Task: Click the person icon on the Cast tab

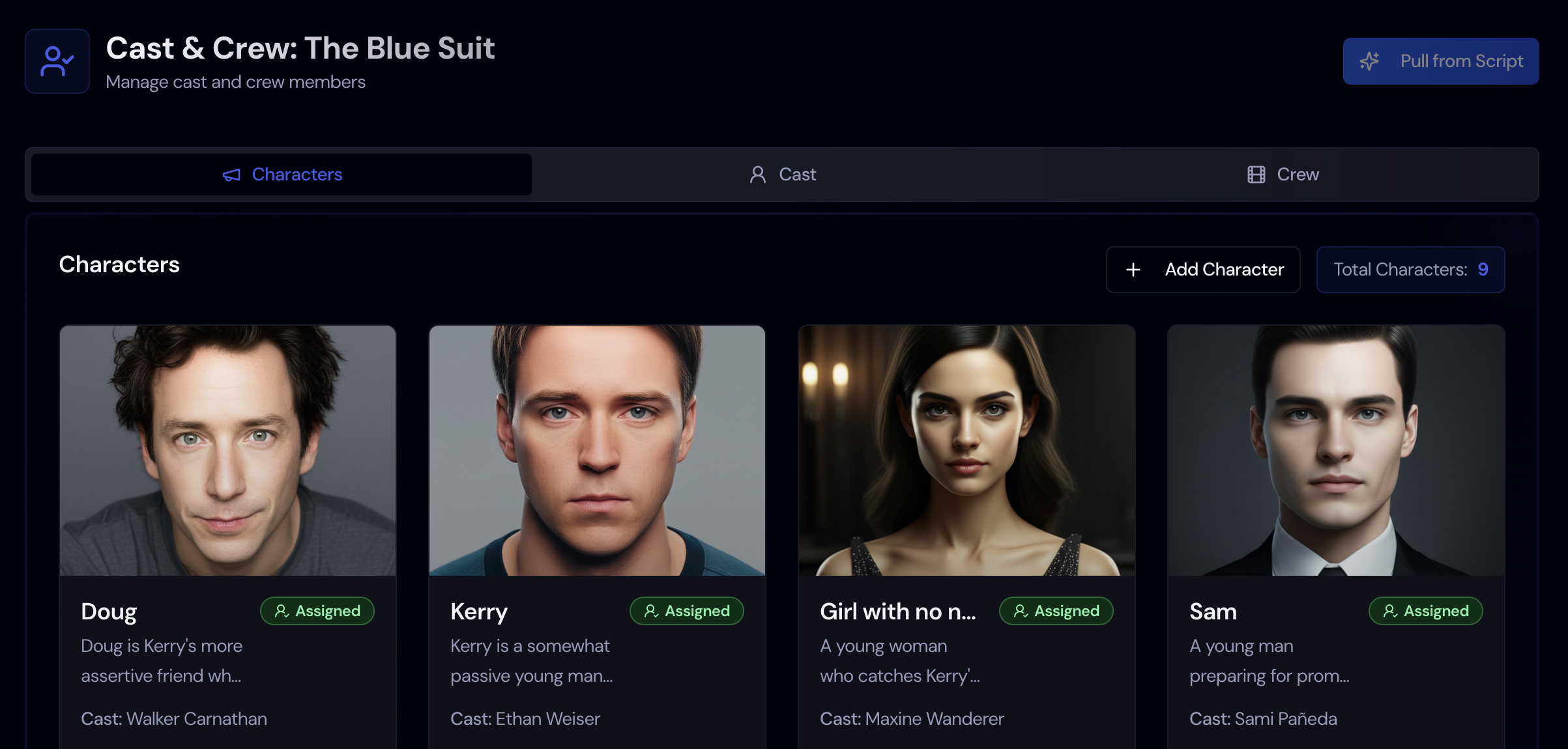Action: tap(757, 175)
